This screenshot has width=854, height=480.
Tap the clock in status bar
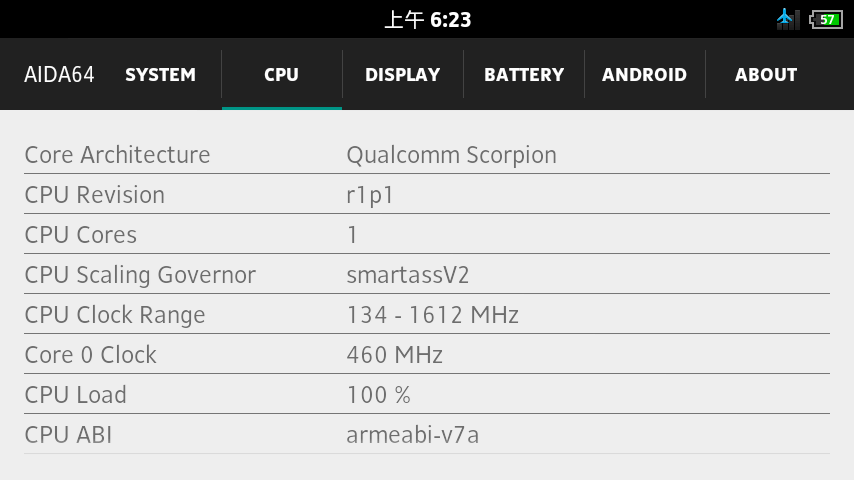pyautogui.click(x=428, y=19)
